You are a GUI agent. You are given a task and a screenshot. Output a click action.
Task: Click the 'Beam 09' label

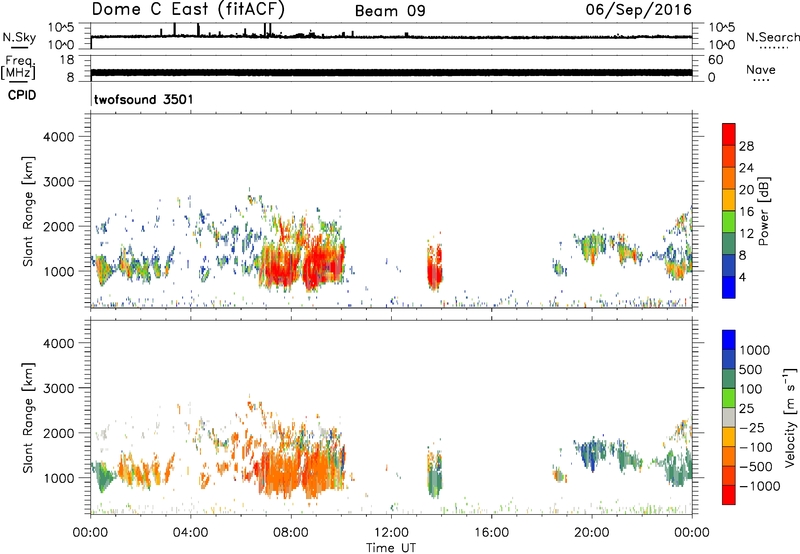click(390, 11)
